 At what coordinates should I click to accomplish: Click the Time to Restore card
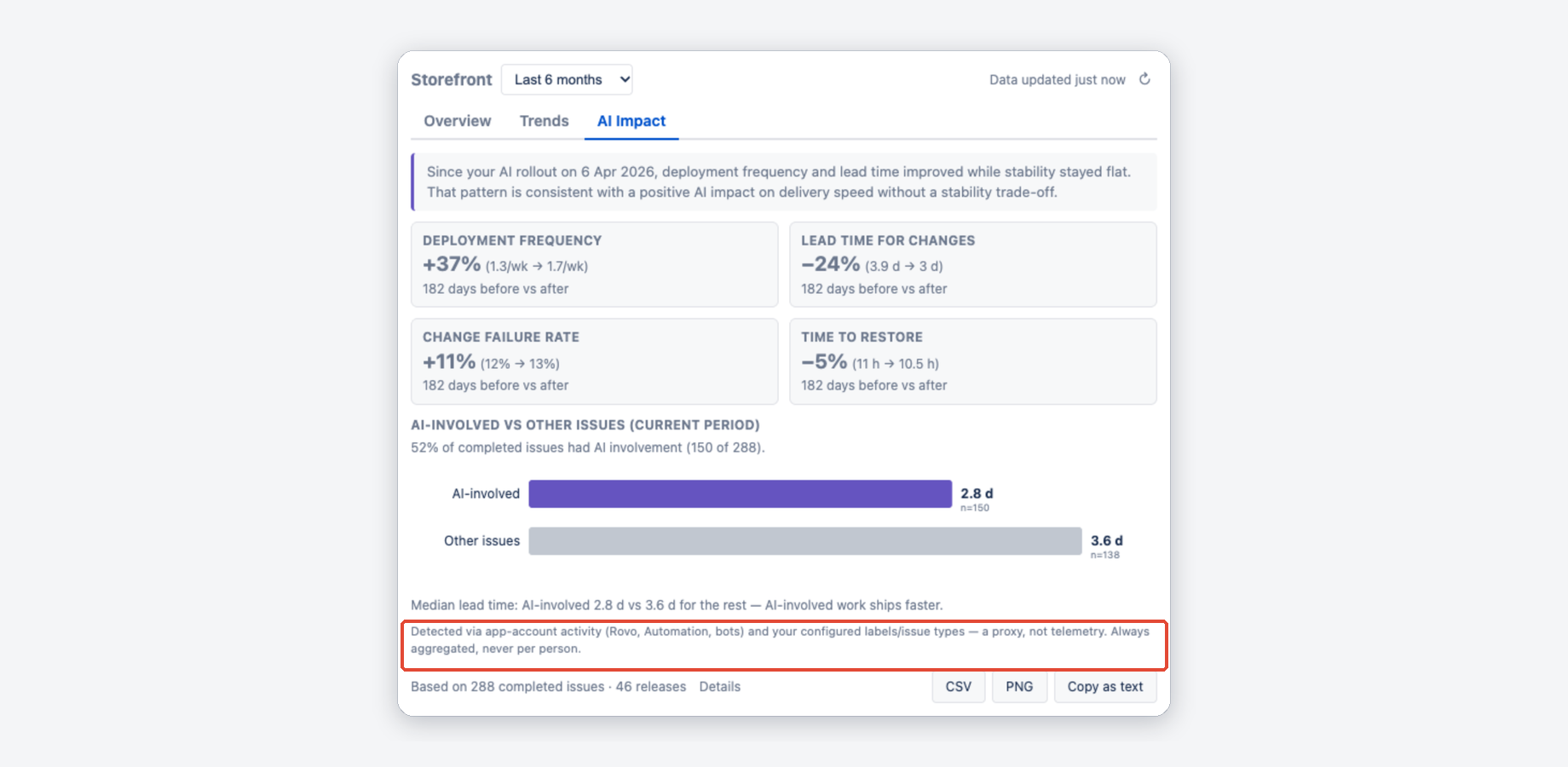coord(973,361)
